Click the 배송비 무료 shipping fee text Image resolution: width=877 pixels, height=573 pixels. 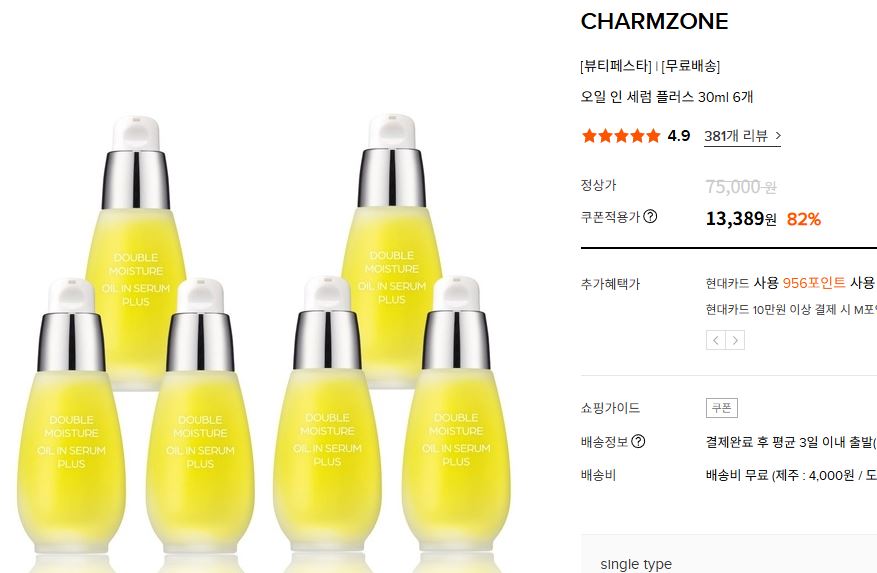coord(737,475)
